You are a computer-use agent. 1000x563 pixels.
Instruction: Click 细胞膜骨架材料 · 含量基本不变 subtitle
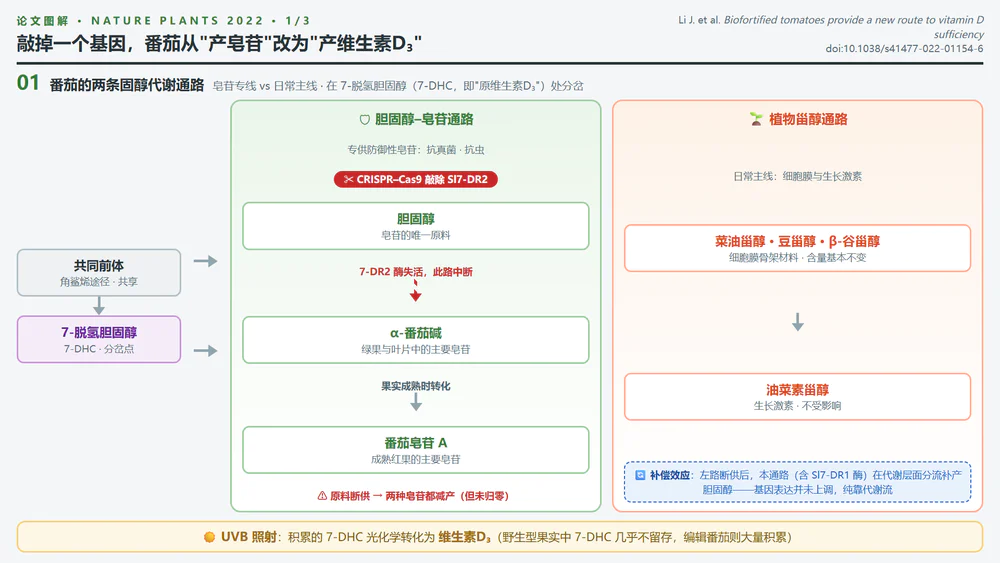click(798, 258)
